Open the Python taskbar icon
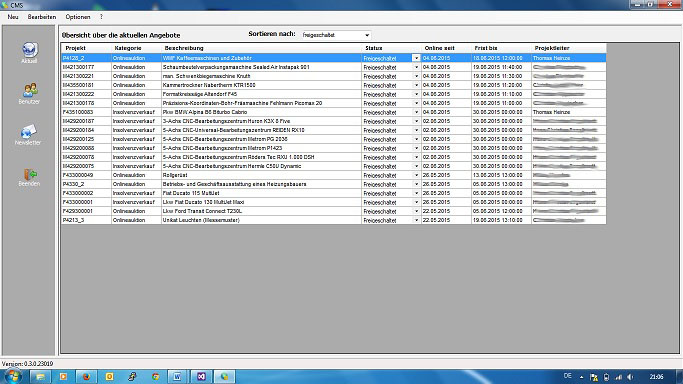This screenshot has height=384, width=683. (133, 377)
